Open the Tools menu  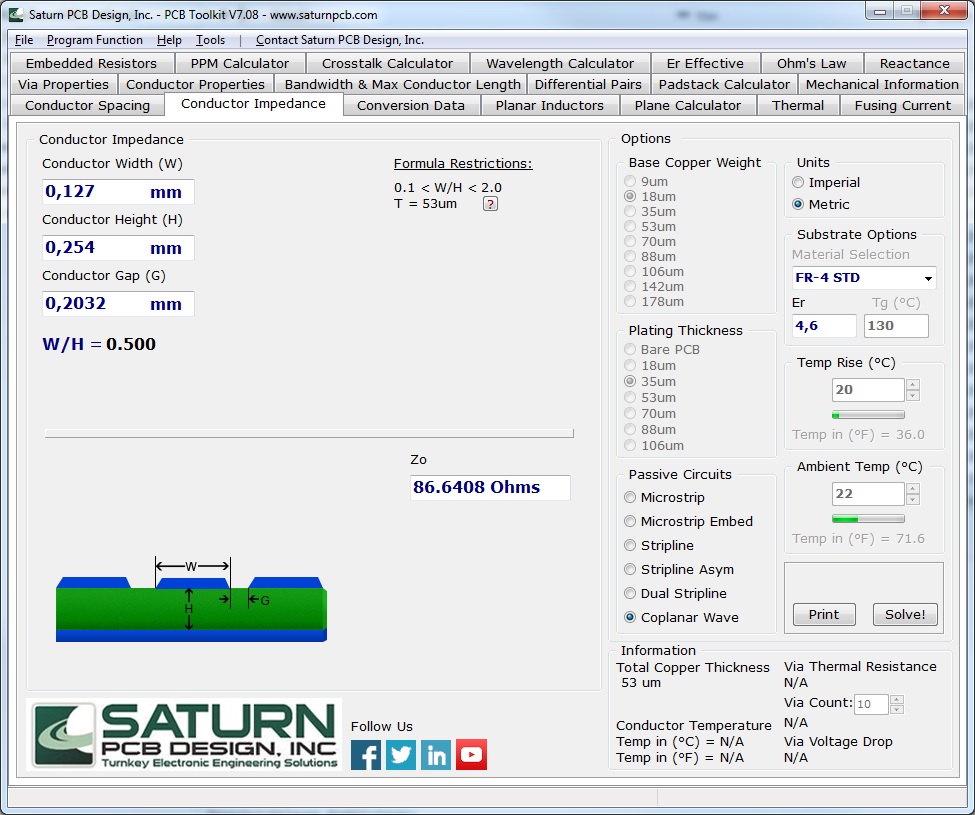(210, 40)
